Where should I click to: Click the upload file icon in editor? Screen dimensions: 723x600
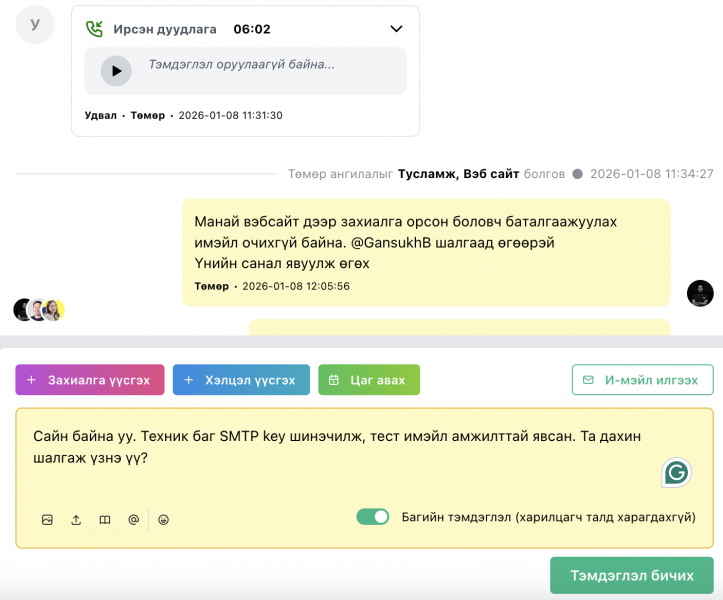pyautogui.click(x=76, y=520)
